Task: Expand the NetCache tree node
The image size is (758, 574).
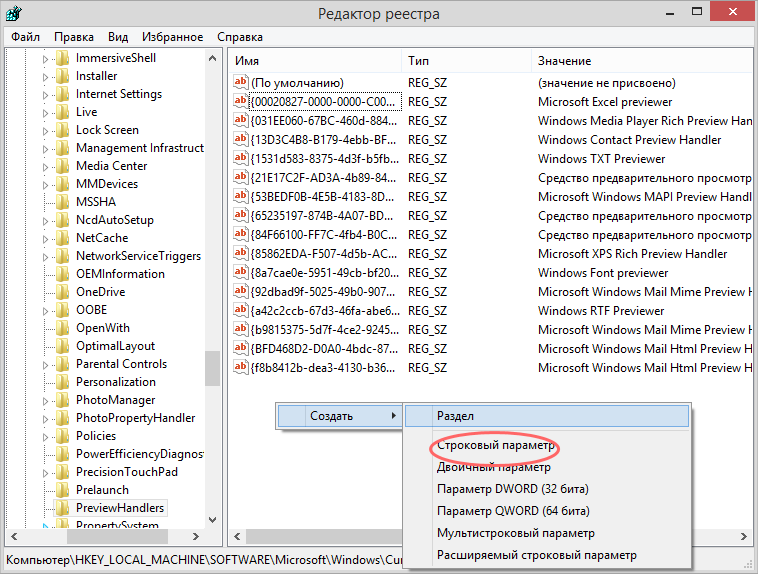Action: [x=45, y=239]
